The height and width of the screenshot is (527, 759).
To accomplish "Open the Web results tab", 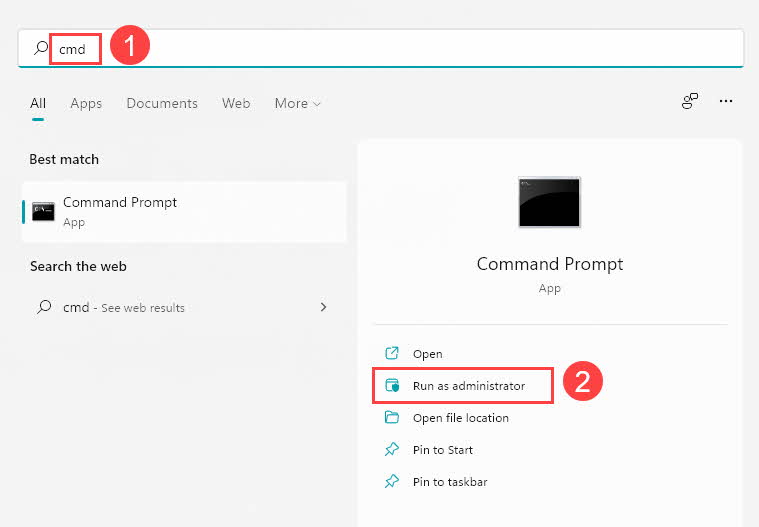I will click(x=236, y=103).
